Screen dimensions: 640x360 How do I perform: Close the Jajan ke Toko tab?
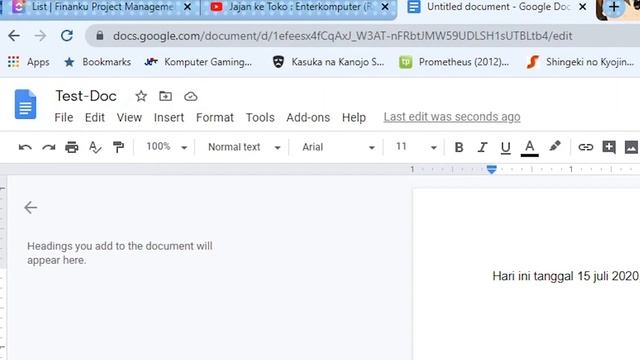coord(384,7)
